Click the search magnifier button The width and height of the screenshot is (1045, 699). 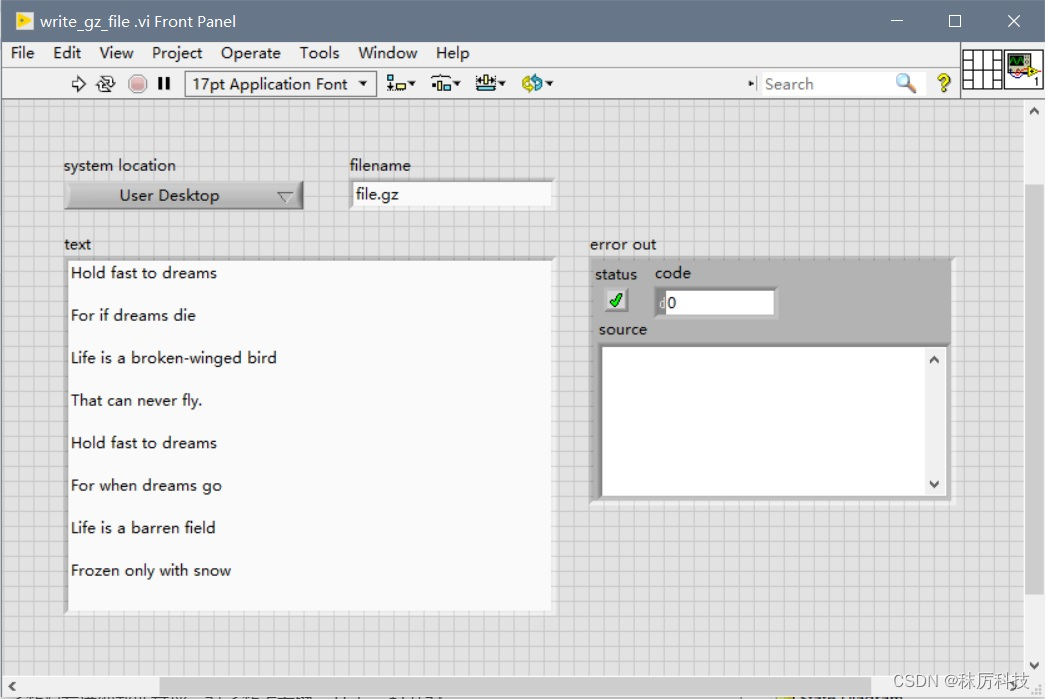tap(906, 84)
